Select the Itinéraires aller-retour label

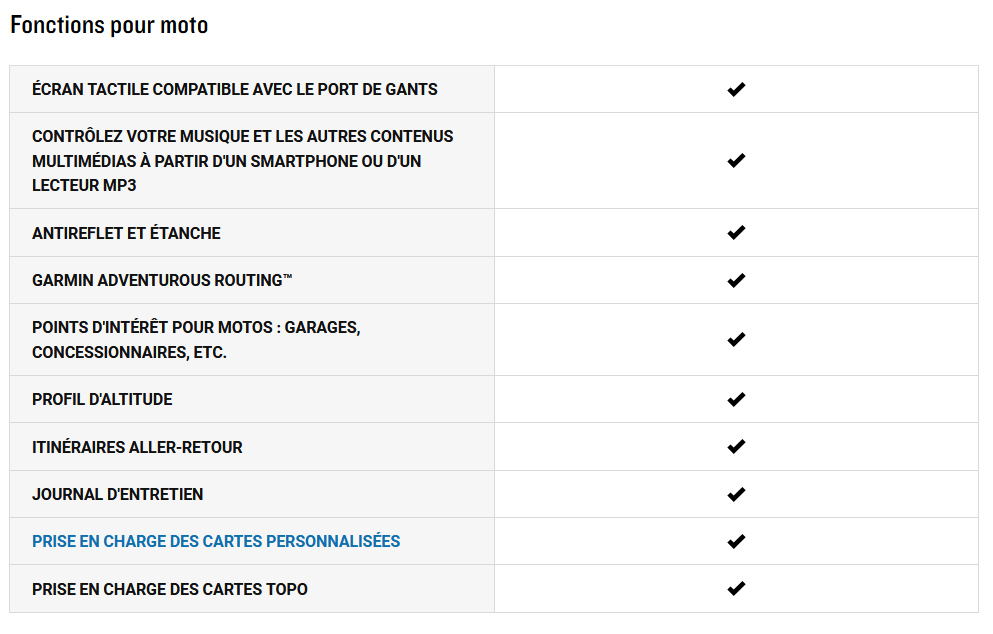(137, 447)
